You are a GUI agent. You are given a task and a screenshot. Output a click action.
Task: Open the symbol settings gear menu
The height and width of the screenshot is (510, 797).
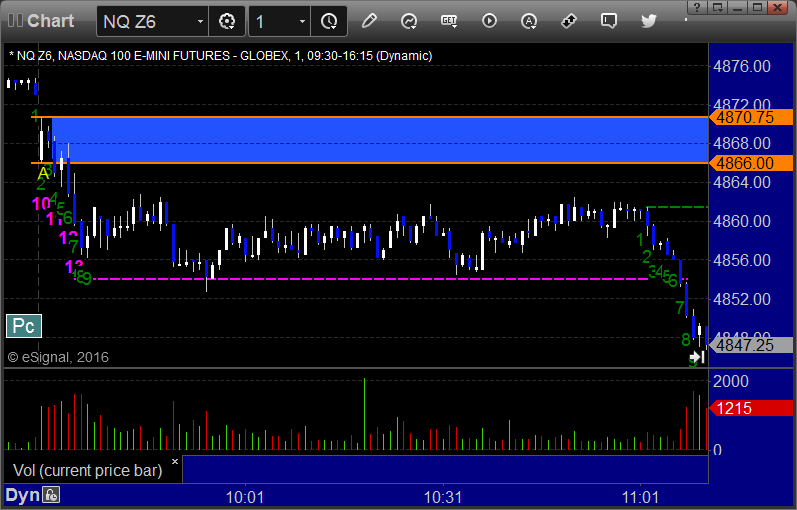(x=227, y=21)
